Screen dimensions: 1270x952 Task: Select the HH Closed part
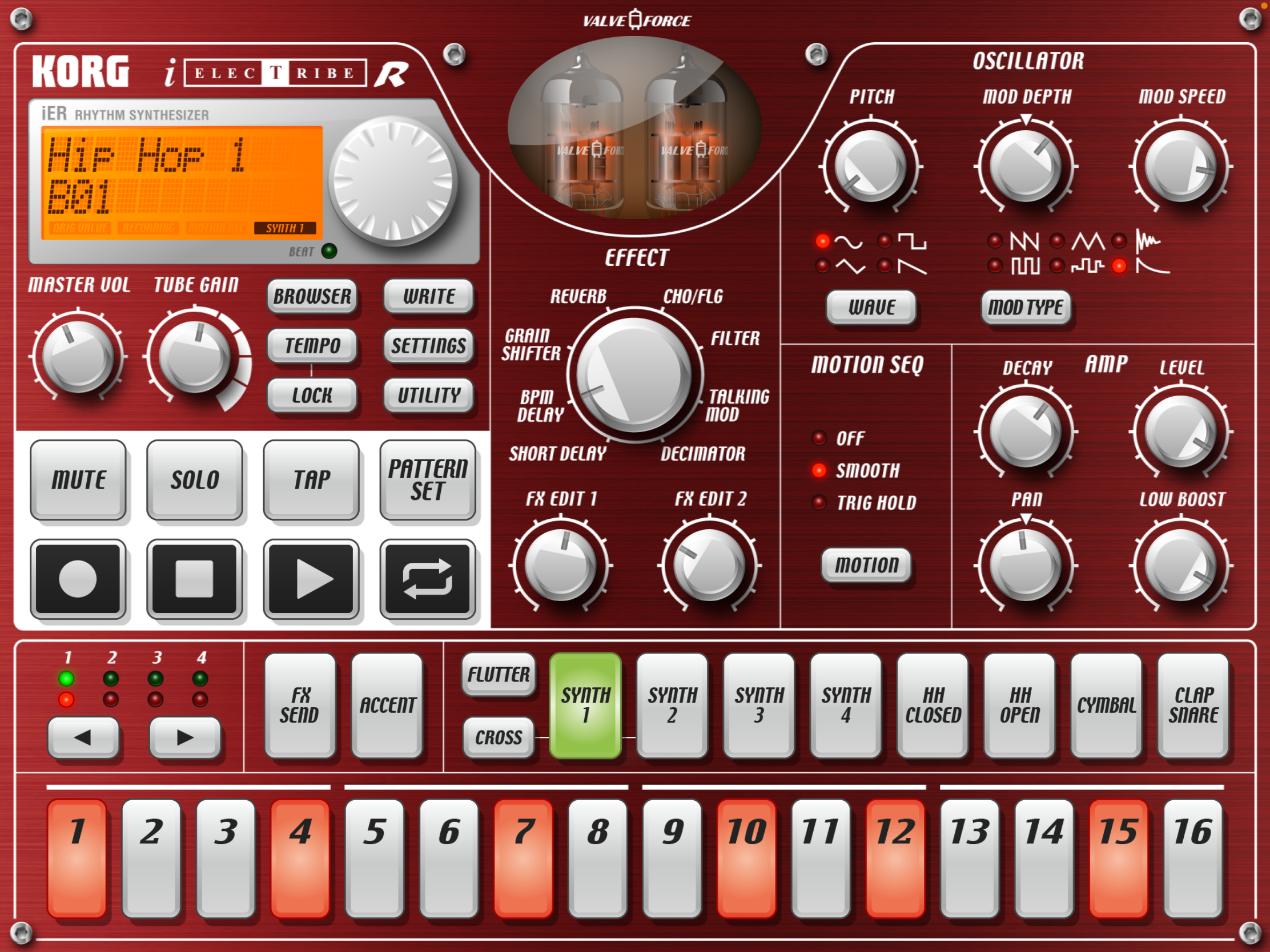[933, 705]
